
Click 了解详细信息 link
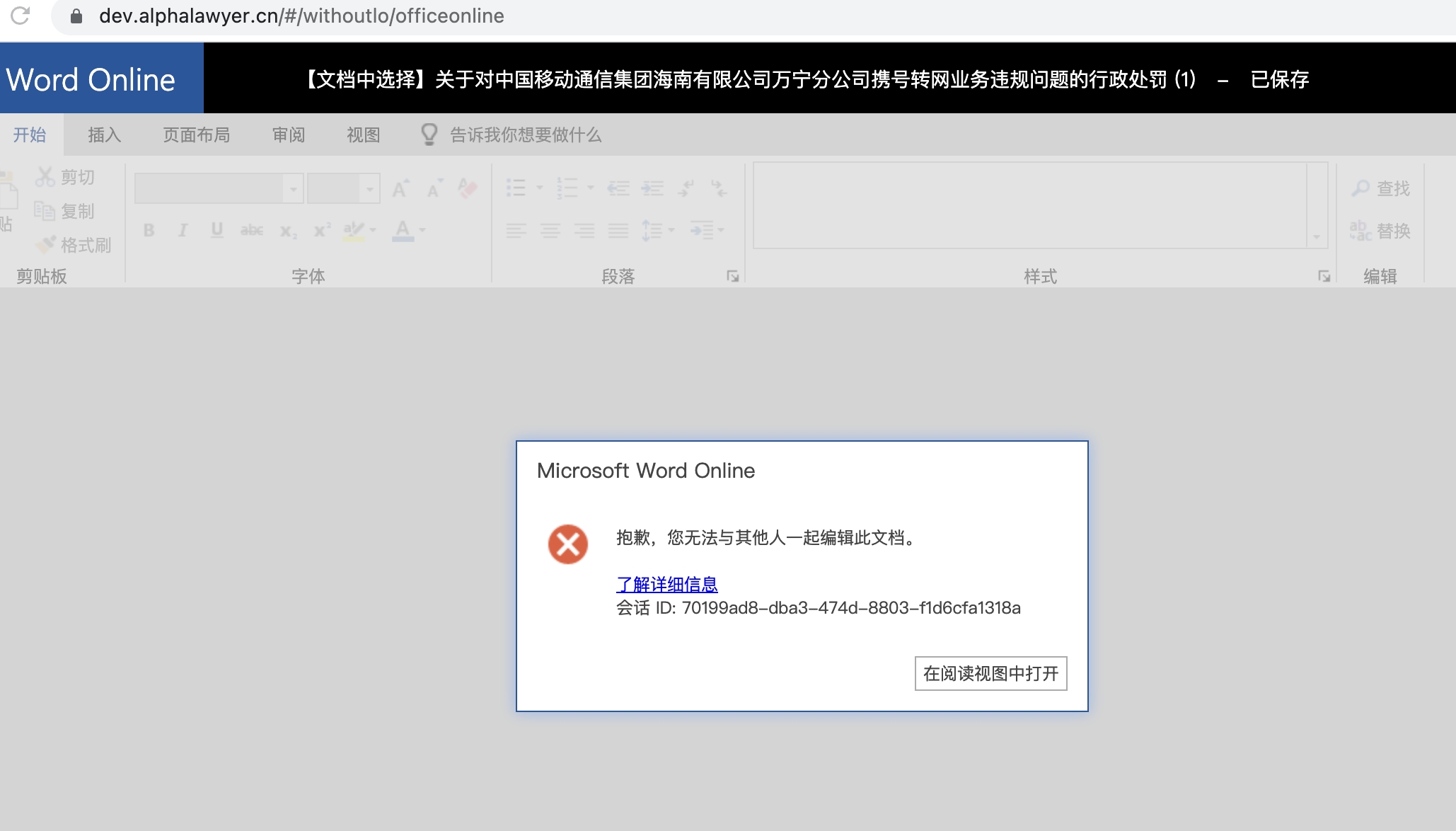point(666,585)
